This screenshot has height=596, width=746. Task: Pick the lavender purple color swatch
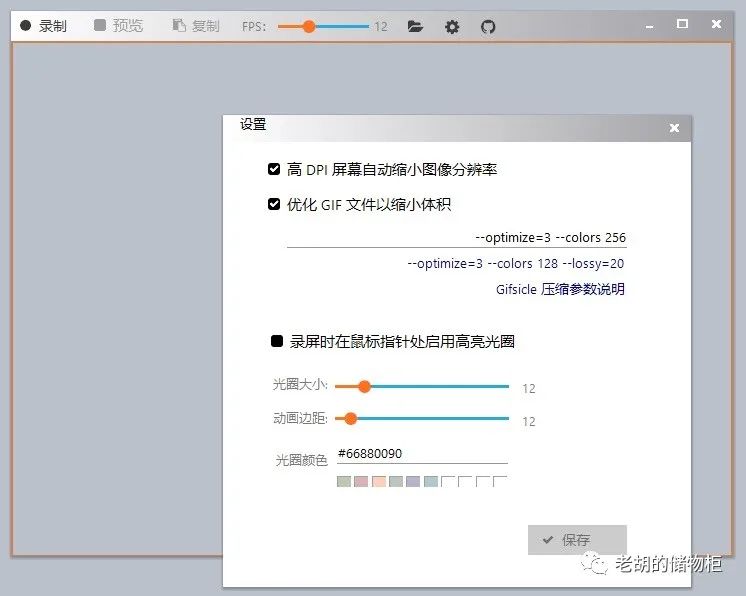point(413,481)
